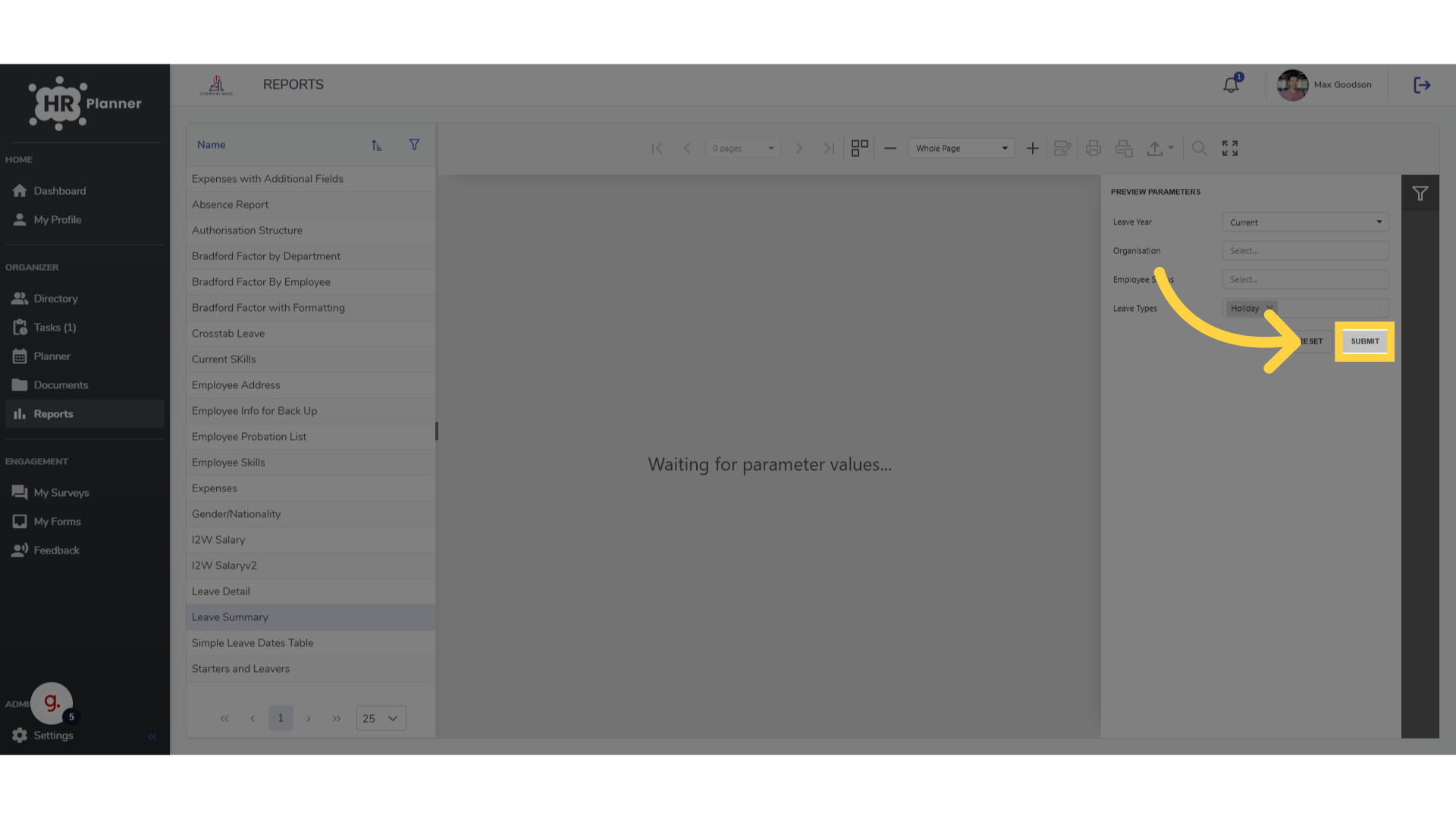Open the notifications bell
The width and height of the screenshot is (1456, 819).
pos(1231,85)
